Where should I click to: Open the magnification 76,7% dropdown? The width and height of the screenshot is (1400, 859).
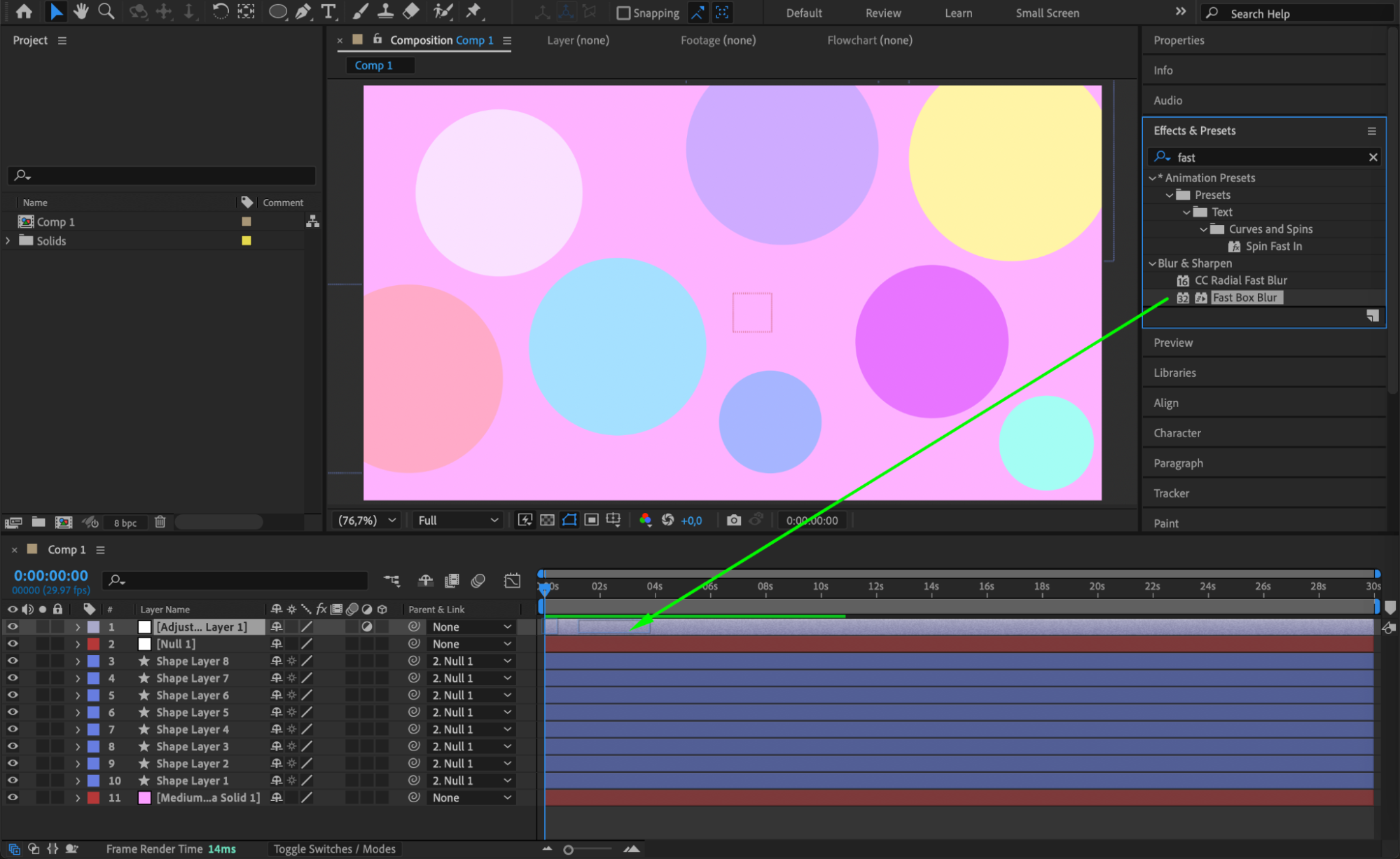[366, 520]
